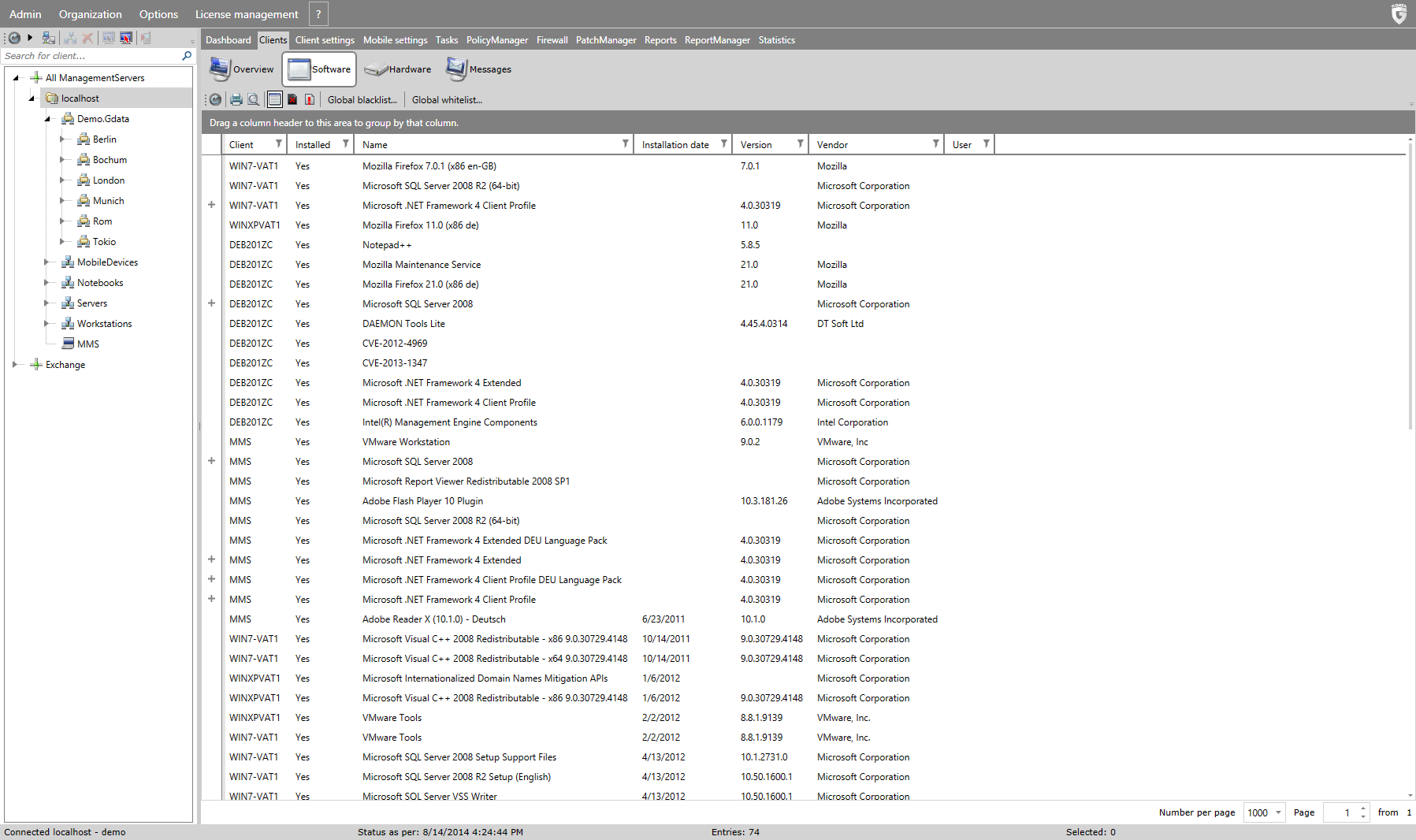
Task: Collapse All ManagementServers tree node
Action: coord(16,78)
